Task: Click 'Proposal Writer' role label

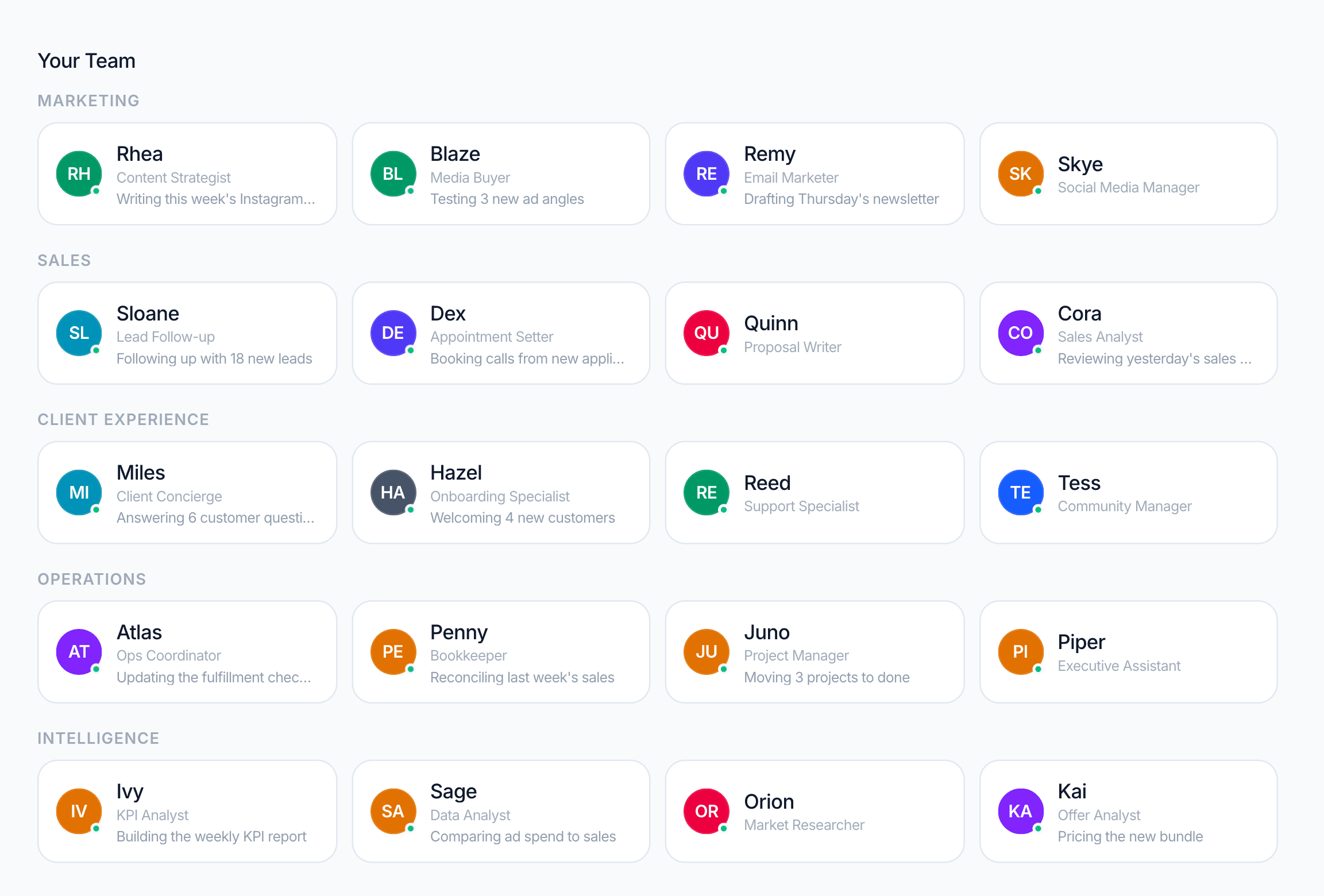Action: [x=792, y=347]
